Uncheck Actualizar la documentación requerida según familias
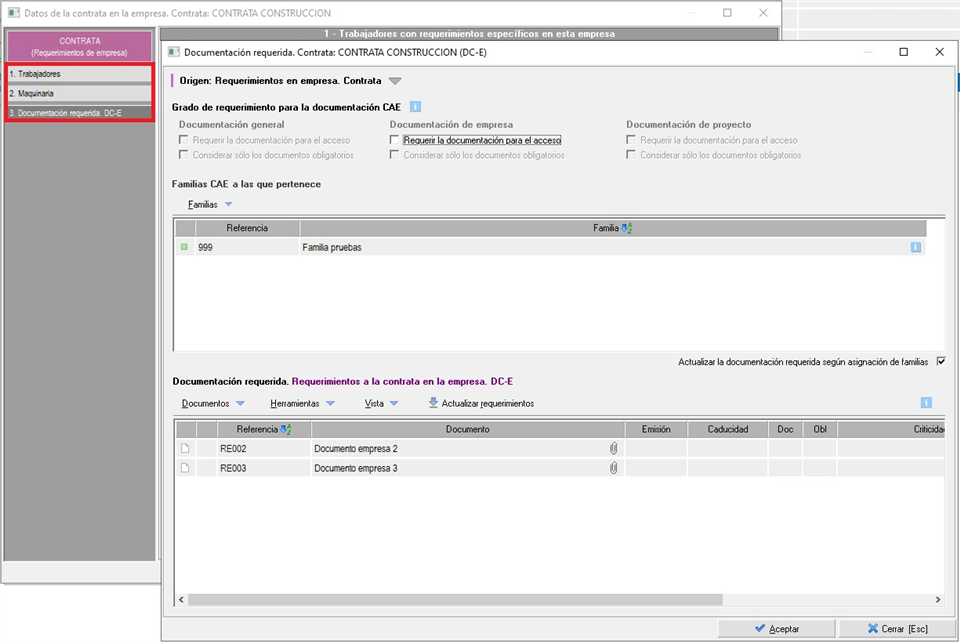The height and width of the screenshot is (643, 960). [940, 362]
